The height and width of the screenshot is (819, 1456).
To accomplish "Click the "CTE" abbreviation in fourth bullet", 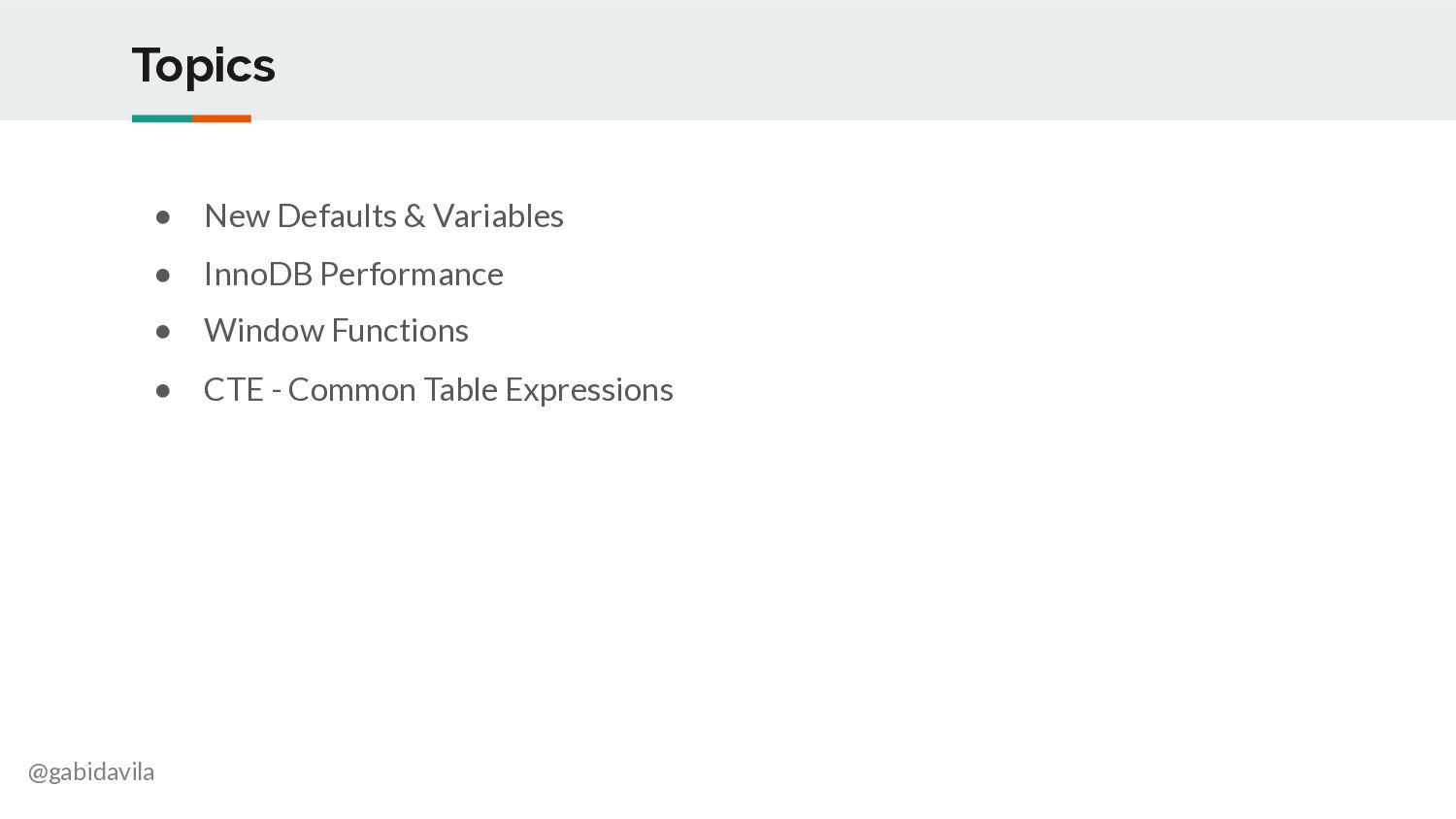I will pos(234,389).
